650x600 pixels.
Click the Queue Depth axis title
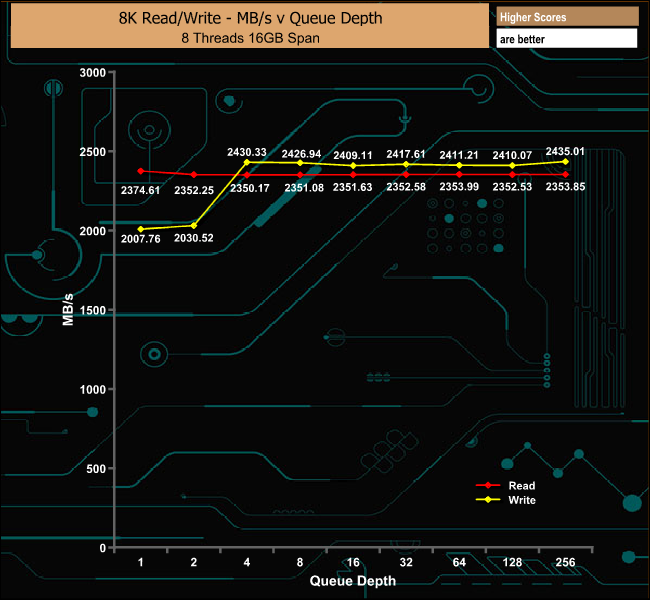[x=353, y=580]
